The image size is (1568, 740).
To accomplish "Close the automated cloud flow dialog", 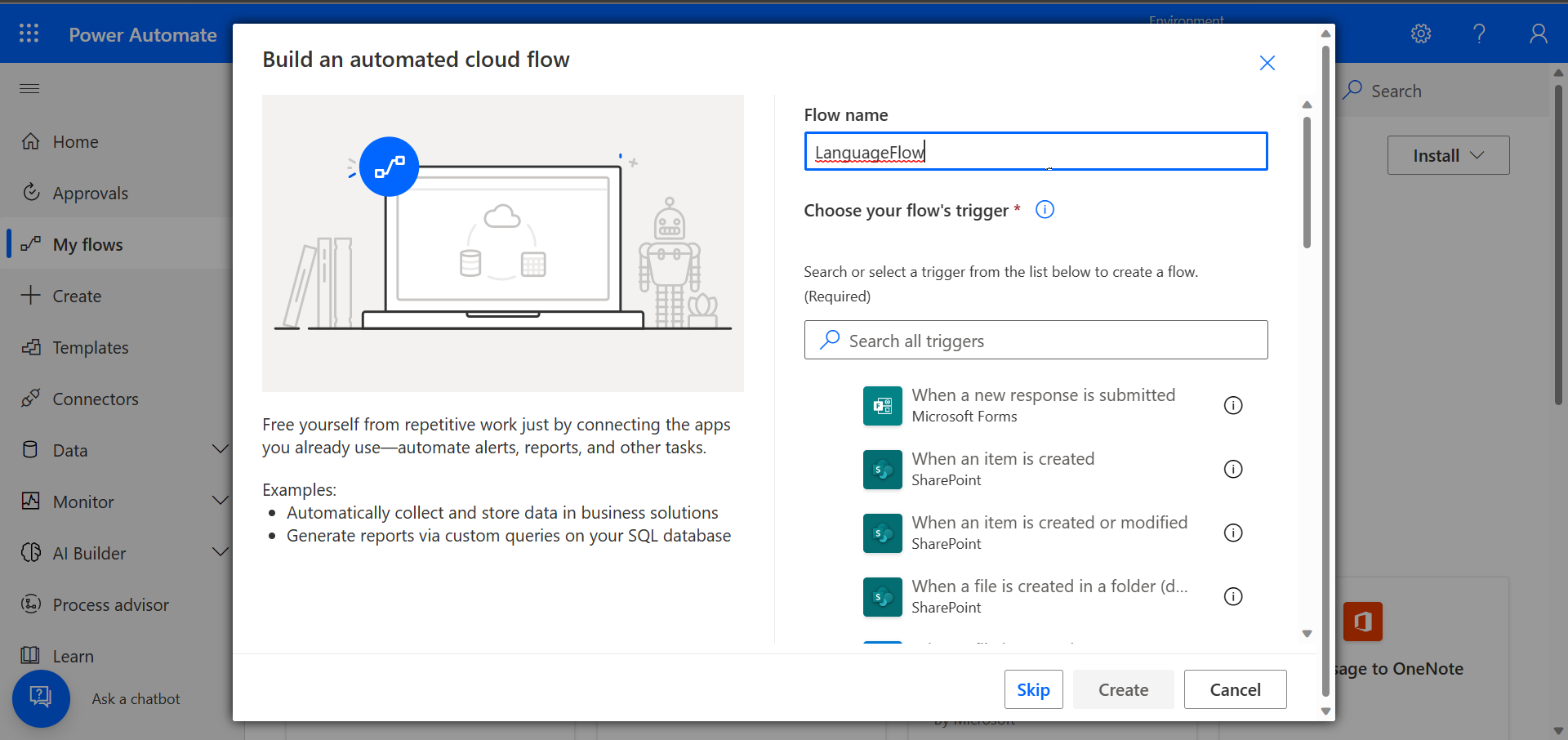I will coord(1267,63).
